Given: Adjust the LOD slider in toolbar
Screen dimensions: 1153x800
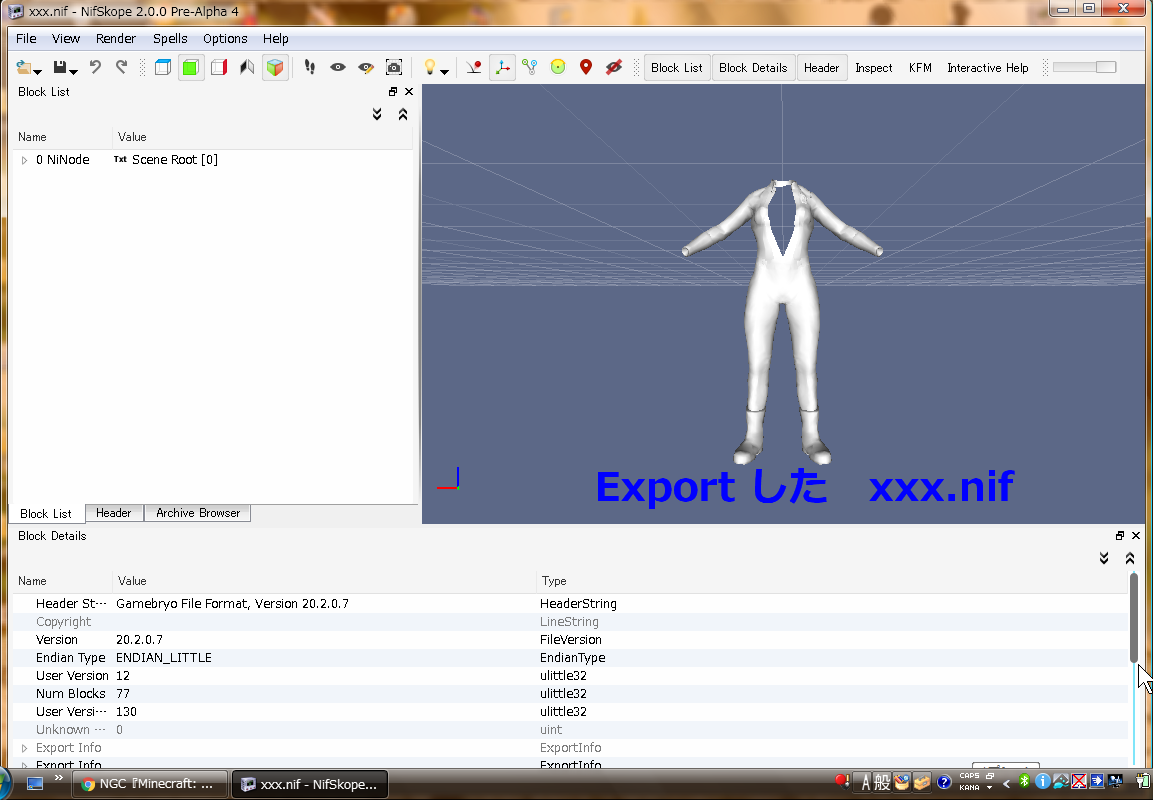Looking at the screenshot, I should click(x=1085, y=68).
